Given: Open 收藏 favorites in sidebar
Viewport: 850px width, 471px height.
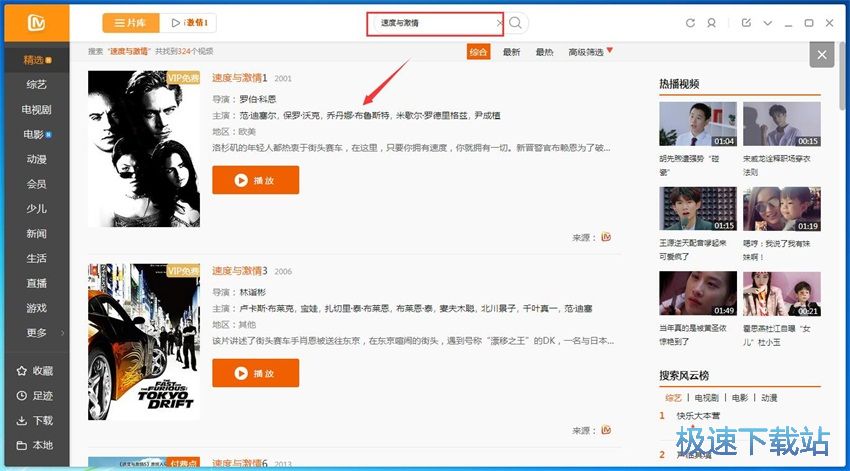Looking at the screenshot, I should pyautogui.click(x=35, y=371).
